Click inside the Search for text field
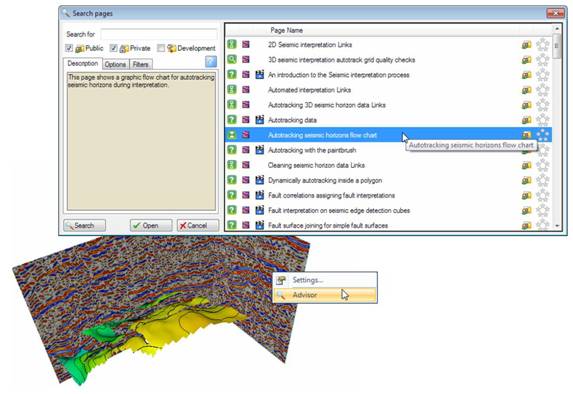The width and height of the screenshot is (573, 394). click(x=159, y=34)
